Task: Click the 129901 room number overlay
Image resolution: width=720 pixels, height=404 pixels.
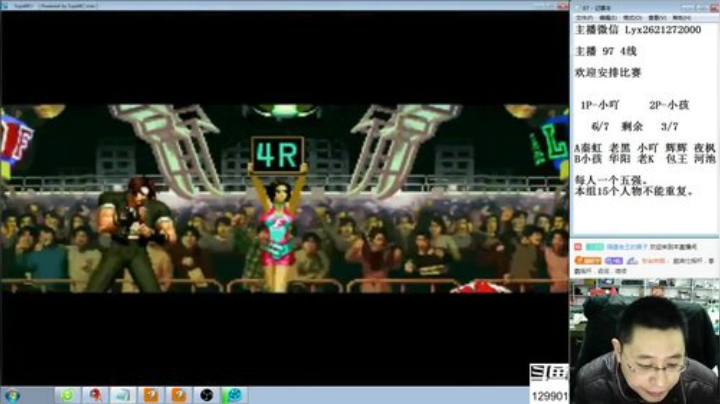Action: coord(549,396)
